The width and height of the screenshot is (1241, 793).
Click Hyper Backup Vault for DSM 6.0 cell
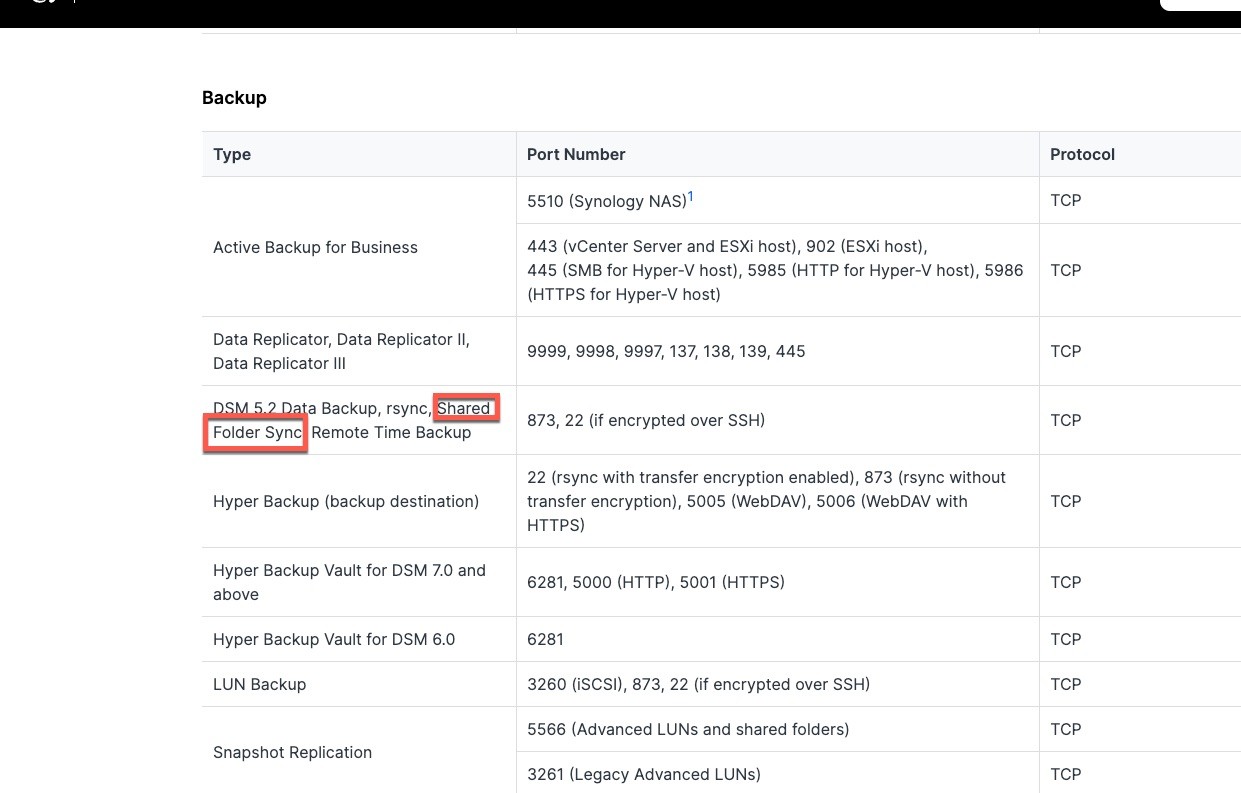(333, 640)
